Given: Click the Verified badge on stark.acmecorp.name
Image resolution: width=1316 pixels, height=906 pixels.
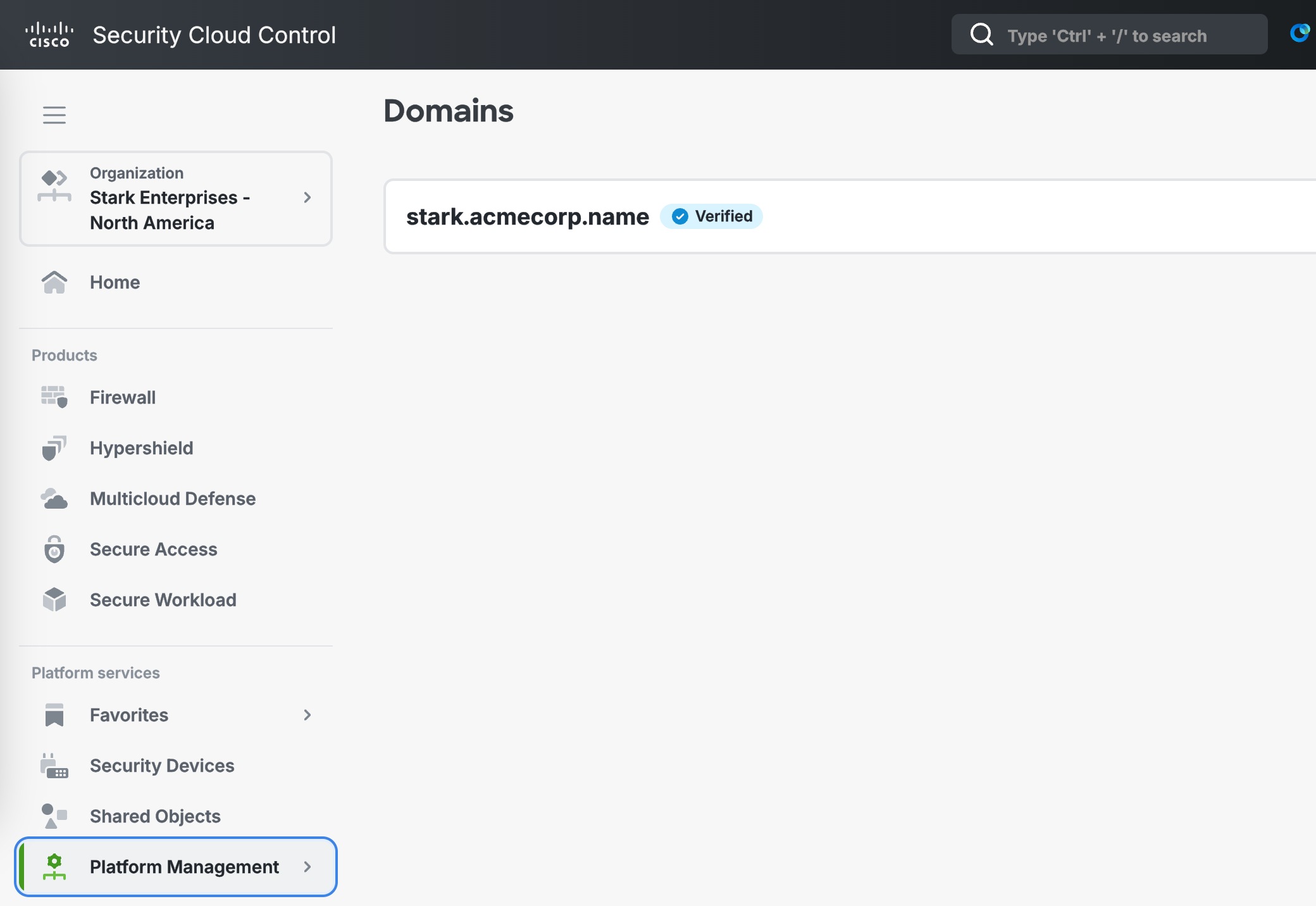Looking at the screenshot, I should 711,216.
